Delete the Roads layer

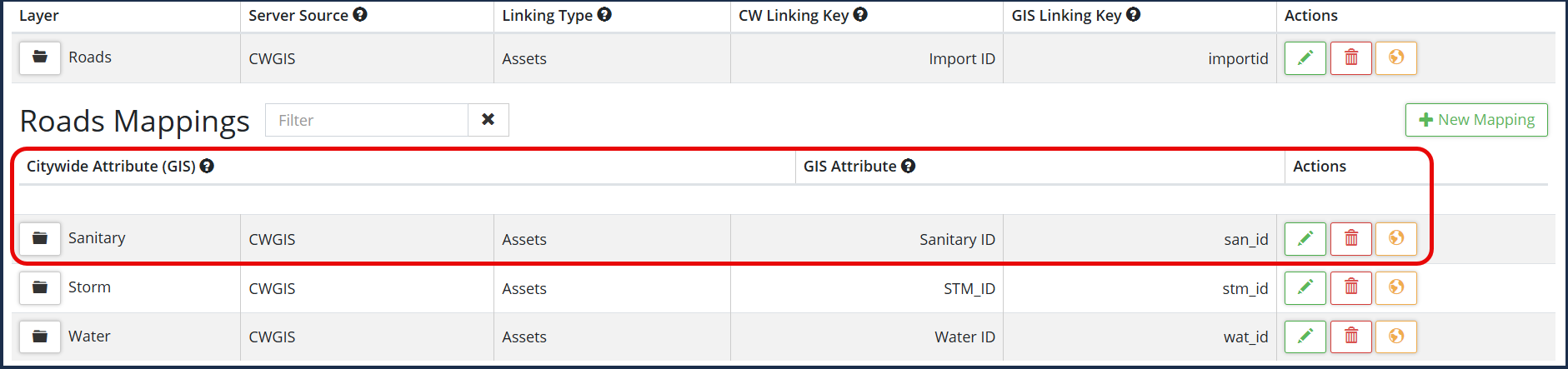pyautogui.click(x=1350, y=57)
